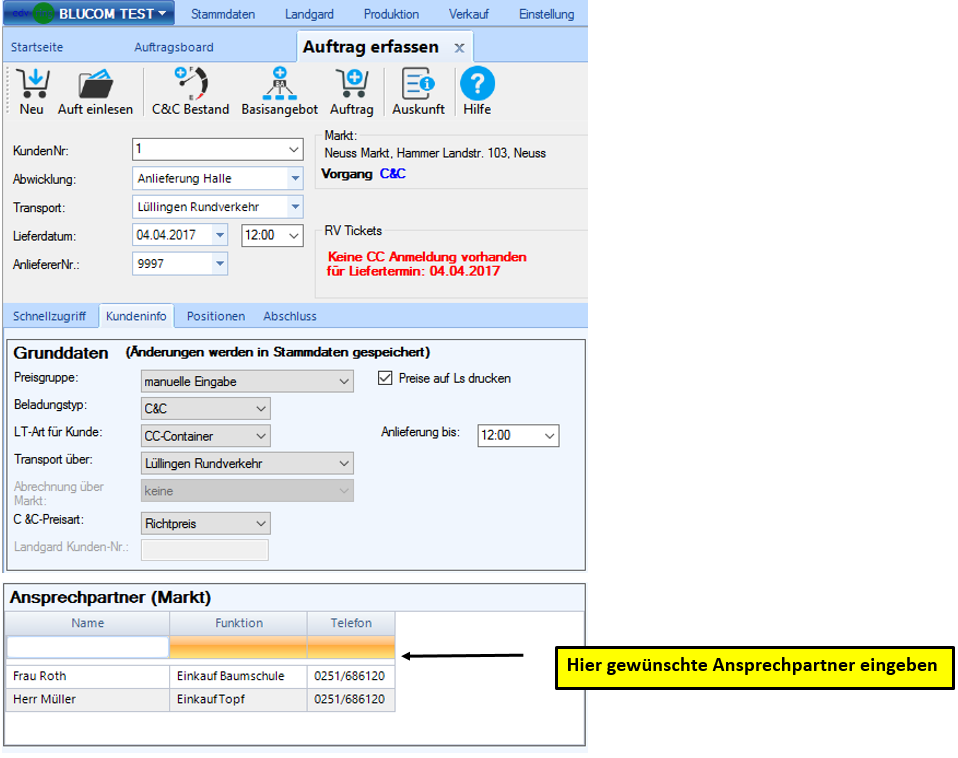958x758 pixels.
Task: Expand the Anlieferung bis time dropdown
Action: [x=549, y=436]
